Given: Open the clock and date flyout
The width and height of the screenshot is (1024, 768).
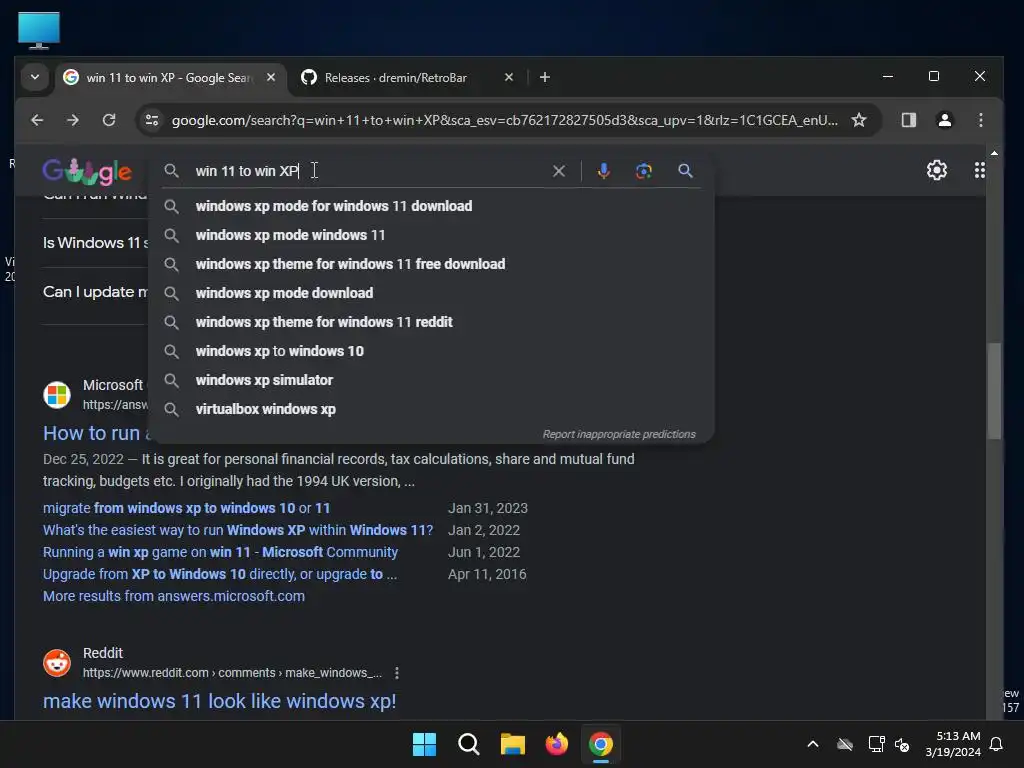Looking at the screenshot, I should click(x=953, y=744).
